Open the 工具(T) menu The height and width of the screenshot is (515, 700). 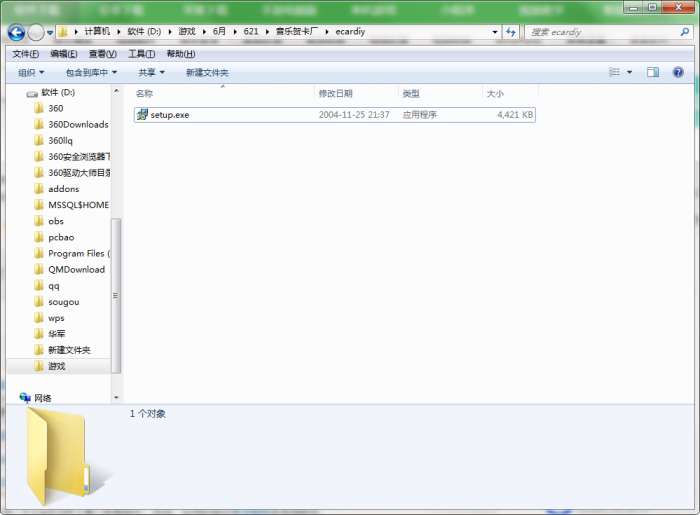coord(142,54)
